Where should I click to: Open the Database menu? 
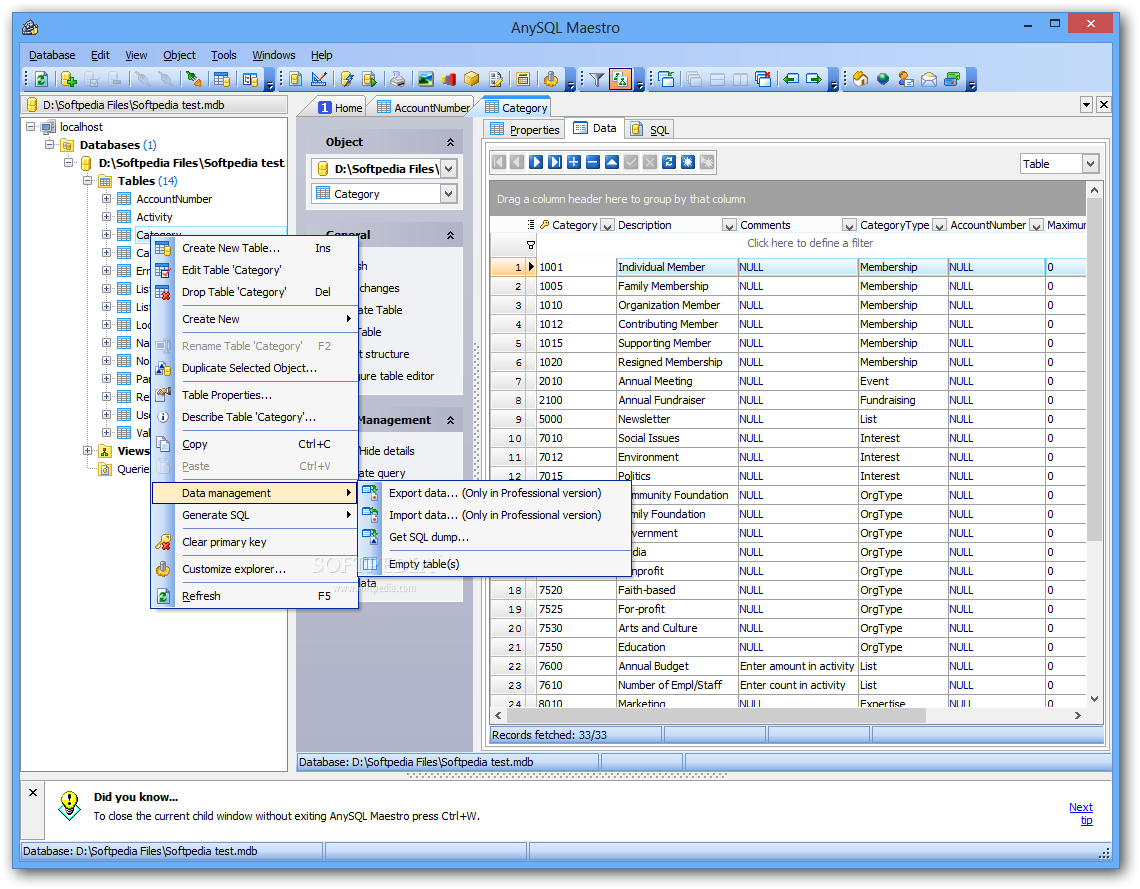point(52,55)
